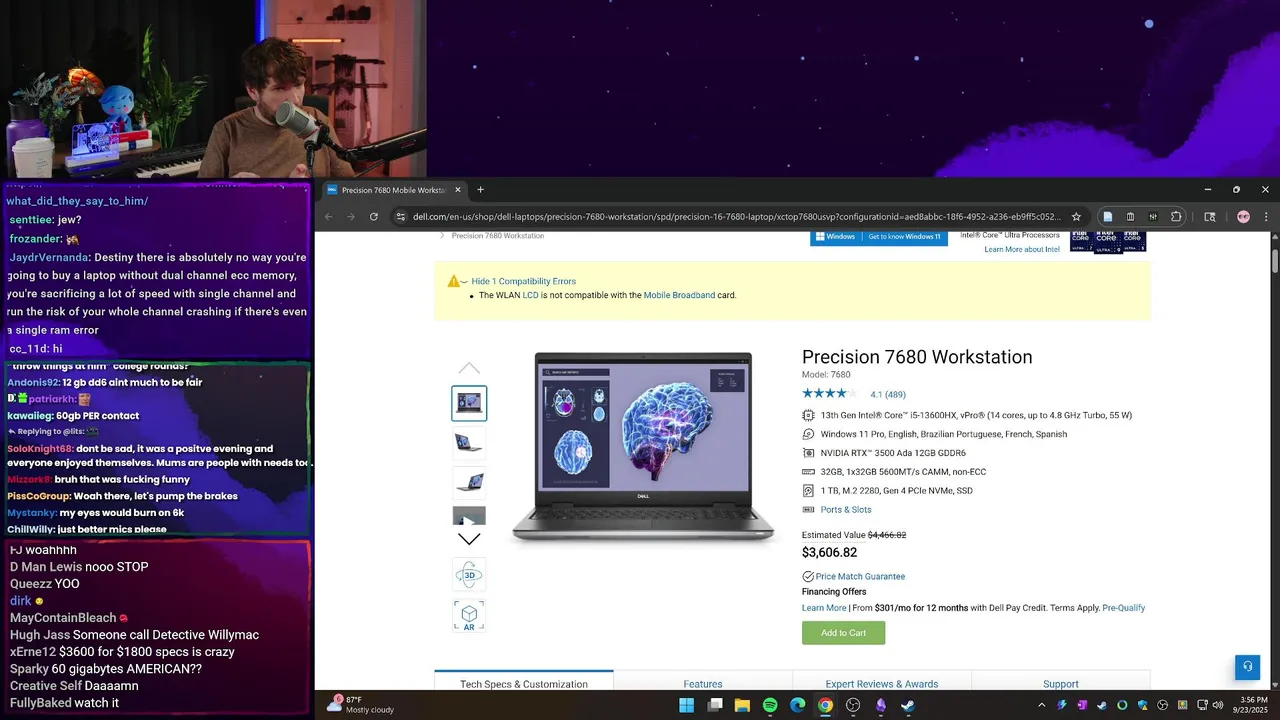The height and width of the screenshot is (720, 1280).
Task: Open the Price Match Guarantee link
Action: 860,577
